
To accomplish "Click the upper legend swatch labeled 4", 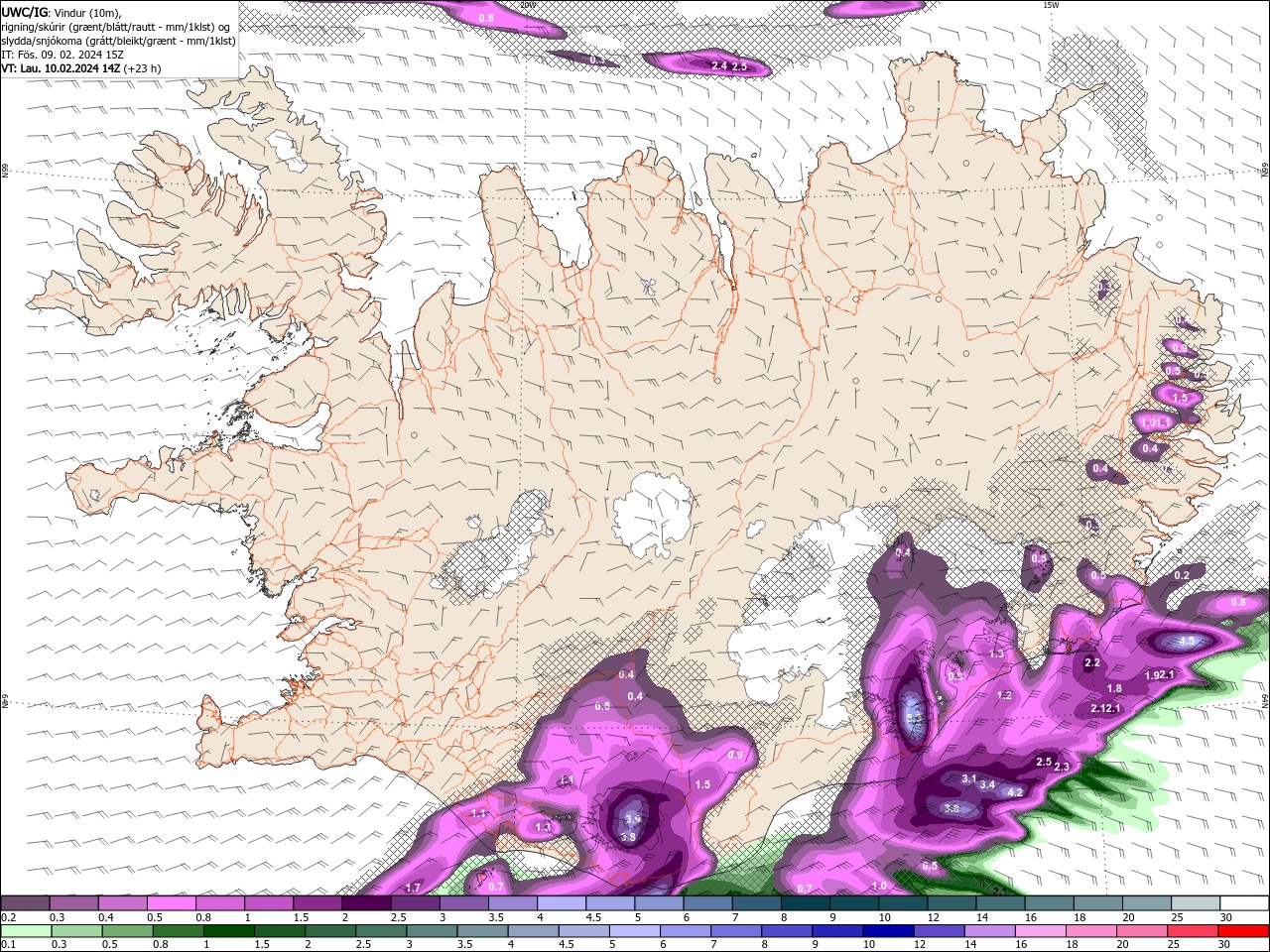I will [562, 903].
